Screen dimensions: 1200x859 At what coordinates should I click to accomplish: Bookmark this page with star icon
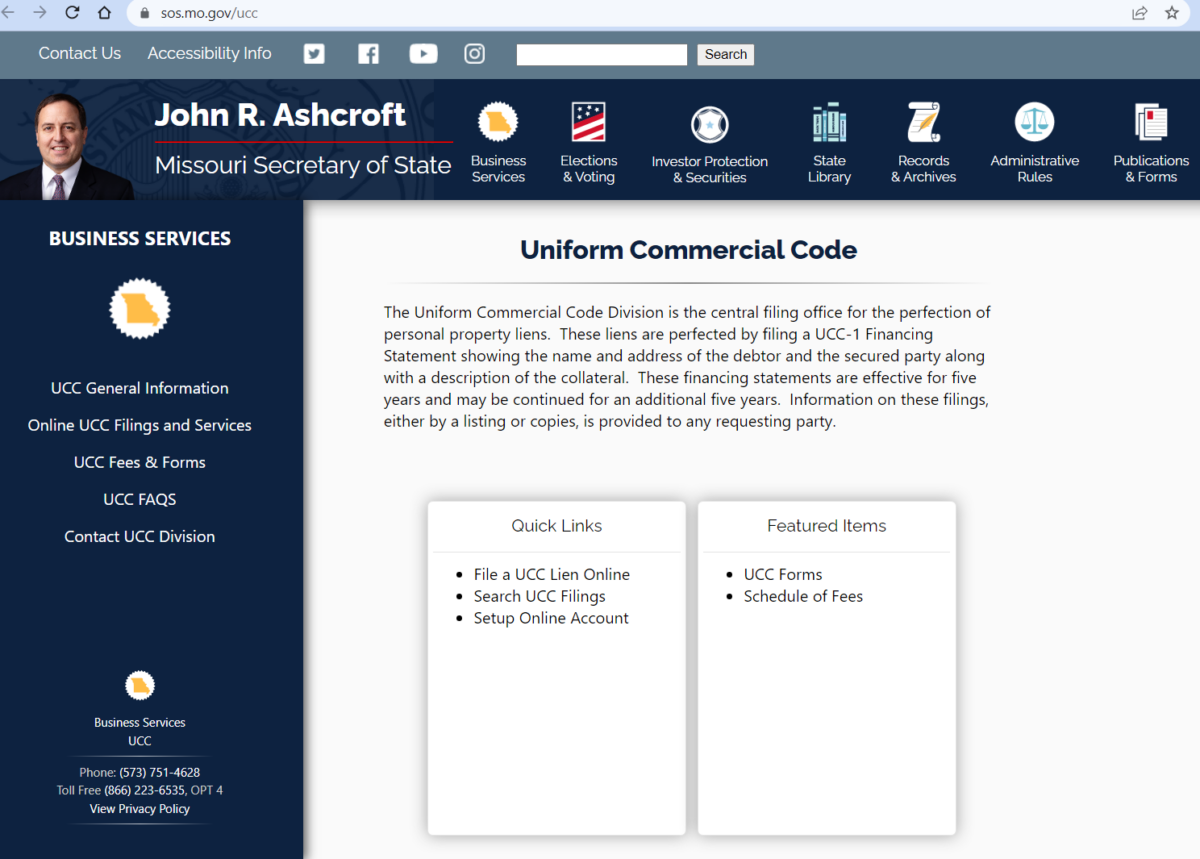(x=1172, y=13)
